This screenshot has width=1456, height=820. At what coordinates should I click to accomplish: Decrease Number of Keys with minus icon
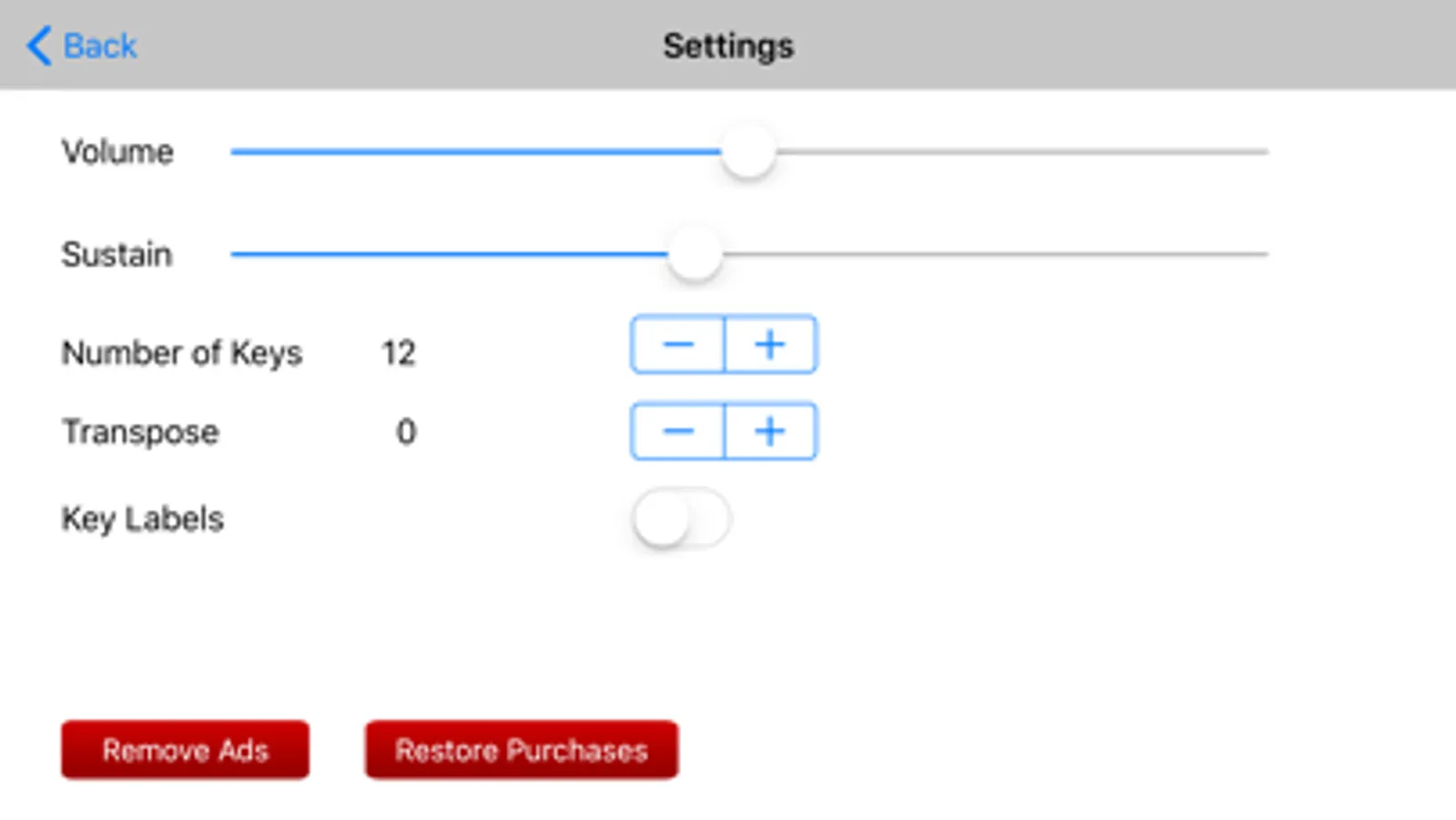(x=677, y=344)
